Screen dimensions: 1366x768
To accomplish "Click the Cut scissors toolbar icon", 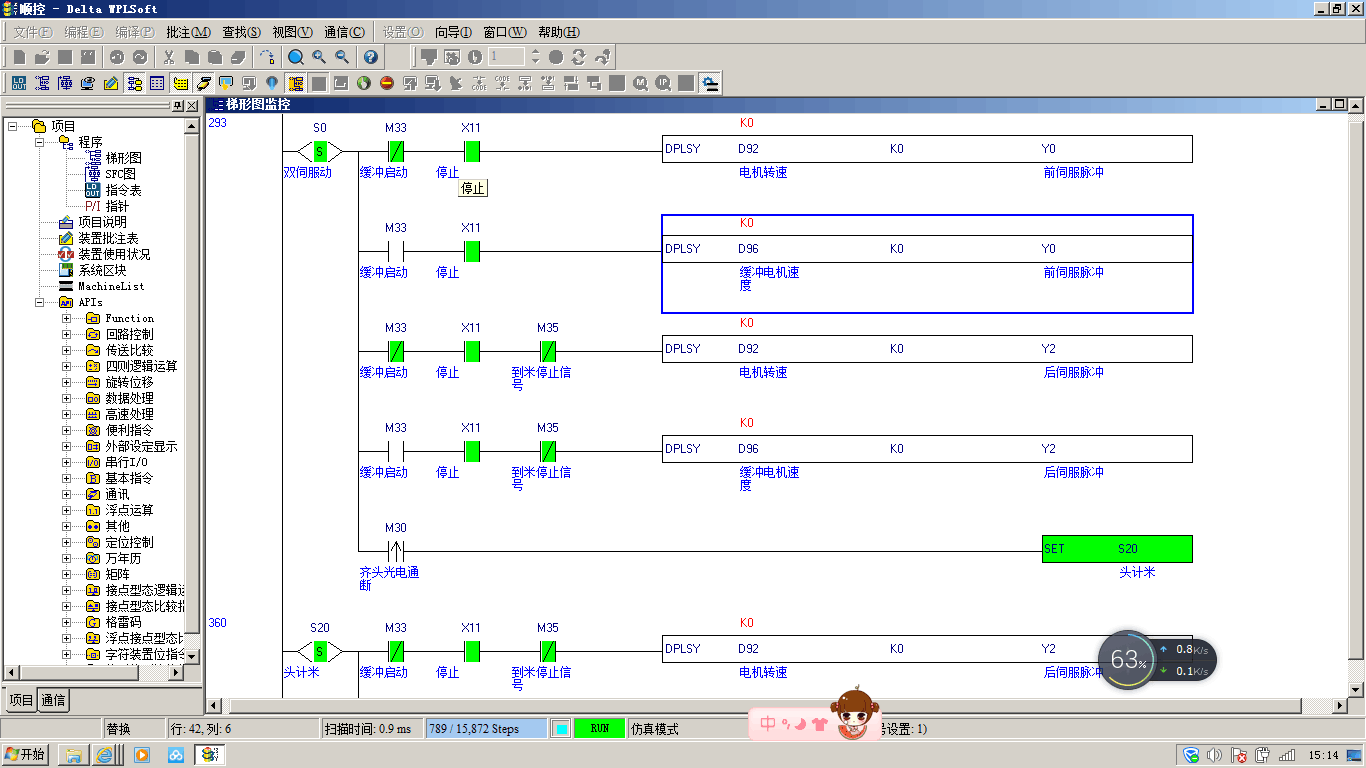I will pos(169,57).
